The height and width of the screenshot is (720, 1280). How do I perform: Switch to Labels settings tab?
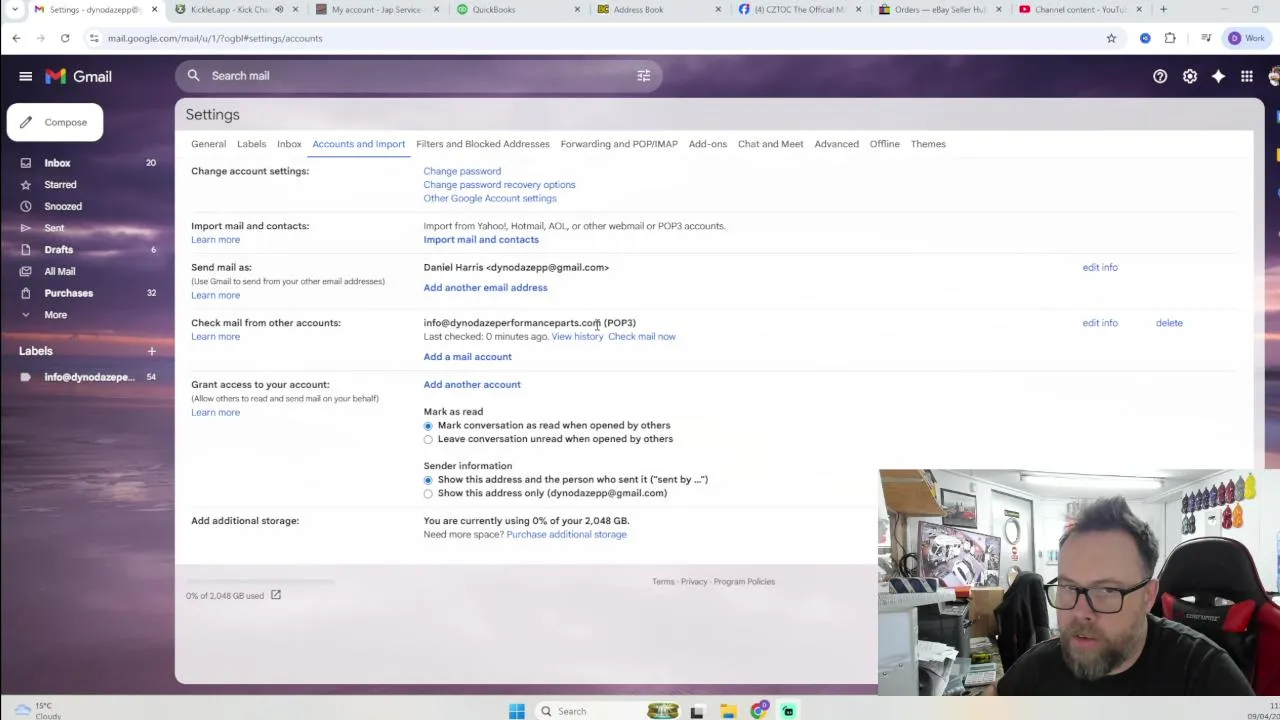[251, 144]
